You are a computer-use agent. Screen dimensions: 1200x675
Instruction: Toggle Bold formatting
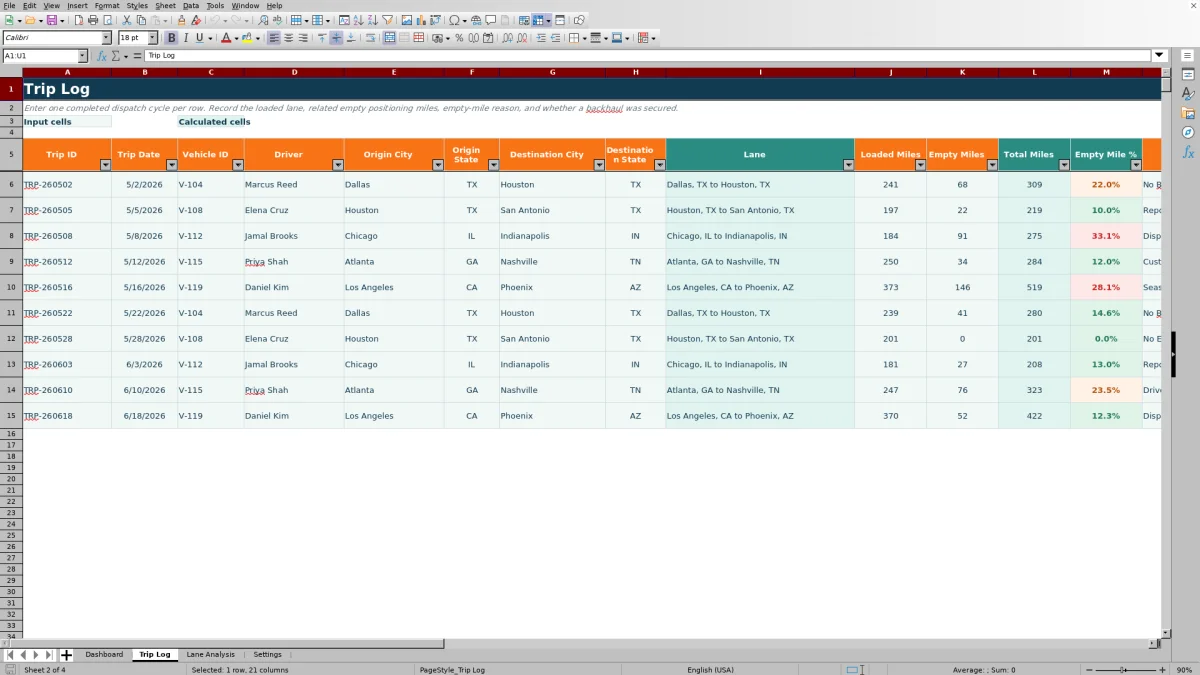[x=171, y=38]
